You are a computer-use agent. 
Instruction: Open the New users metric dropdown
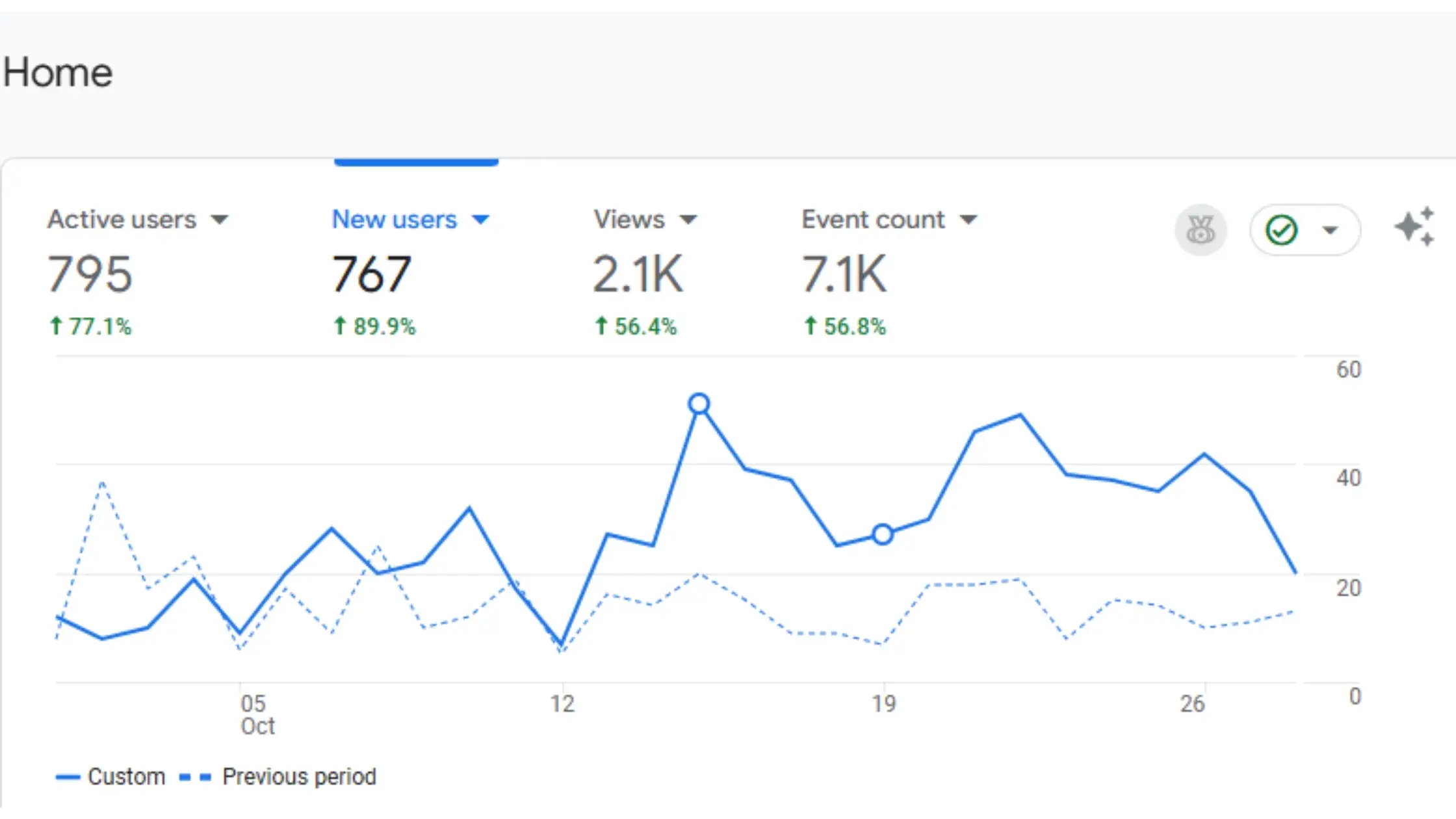[x=481, y=220]
